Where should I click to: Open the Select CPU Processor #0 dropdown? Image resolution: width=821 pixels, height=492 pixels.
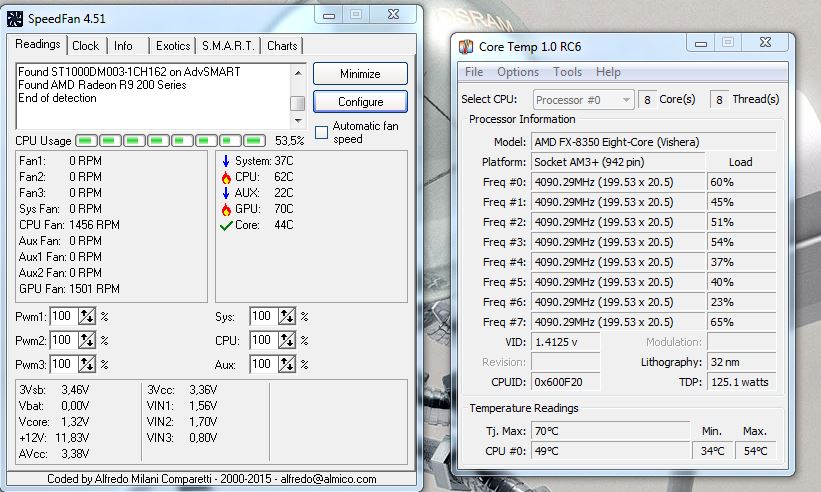583,99
